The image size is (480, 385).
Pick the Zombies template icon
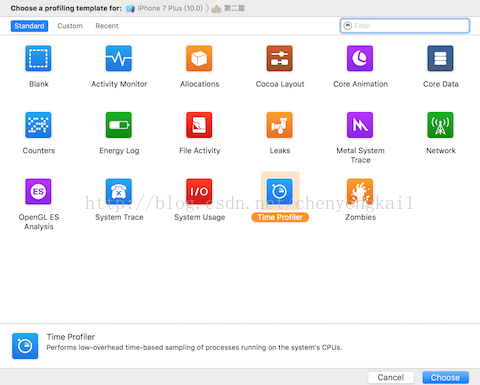[360, 192]
